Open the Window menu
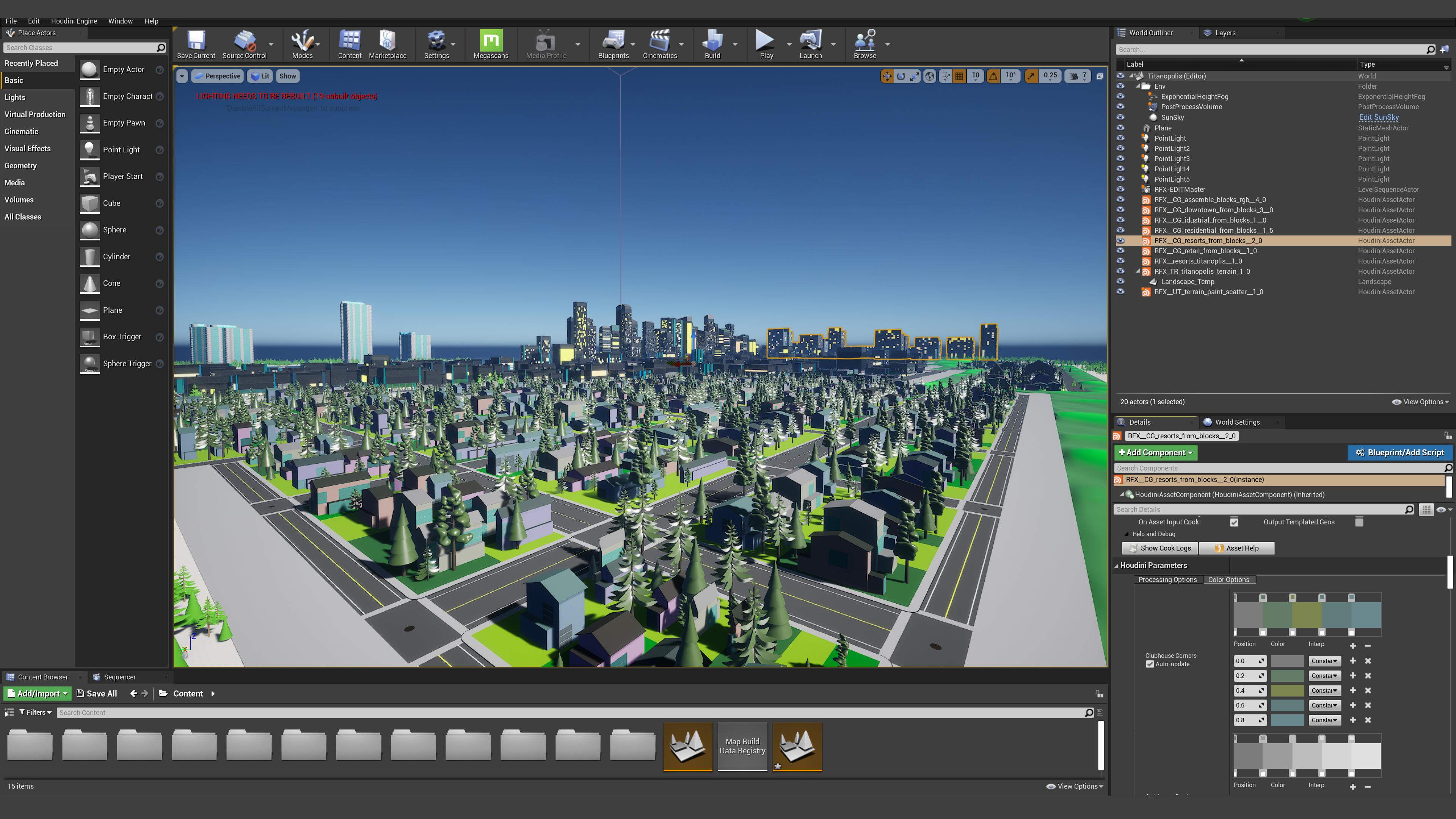 click(121, 21)
